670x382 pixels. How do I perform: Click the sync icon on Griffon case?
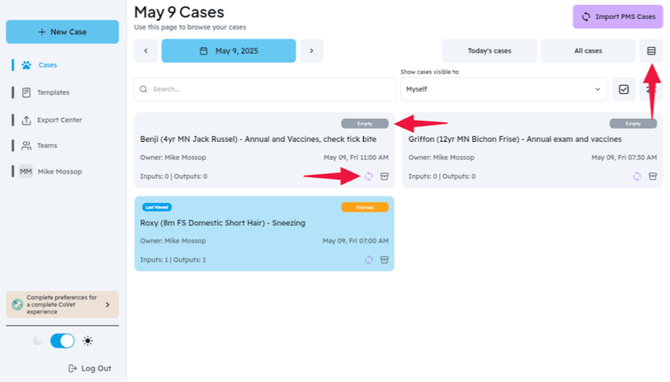(x=637, y=176)
